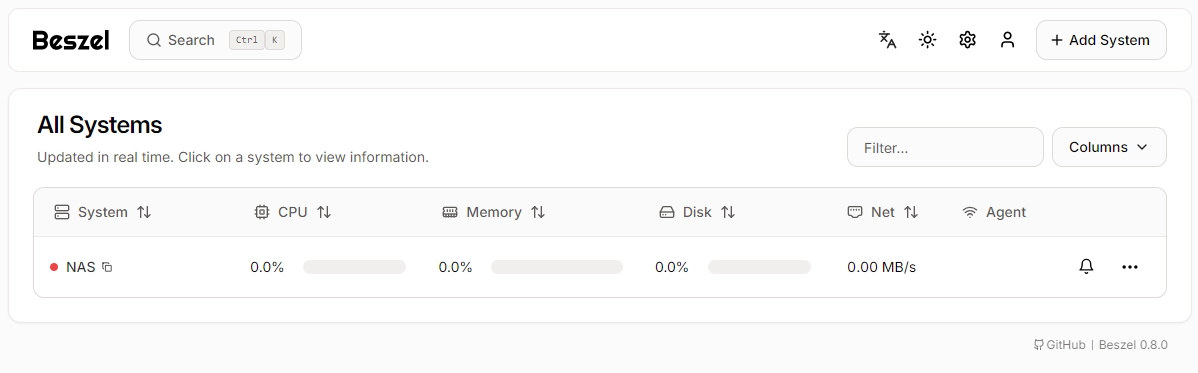Viewport: 1198px width, 373px height.
Task: Open the Search box in header
Action: (215, 40)
